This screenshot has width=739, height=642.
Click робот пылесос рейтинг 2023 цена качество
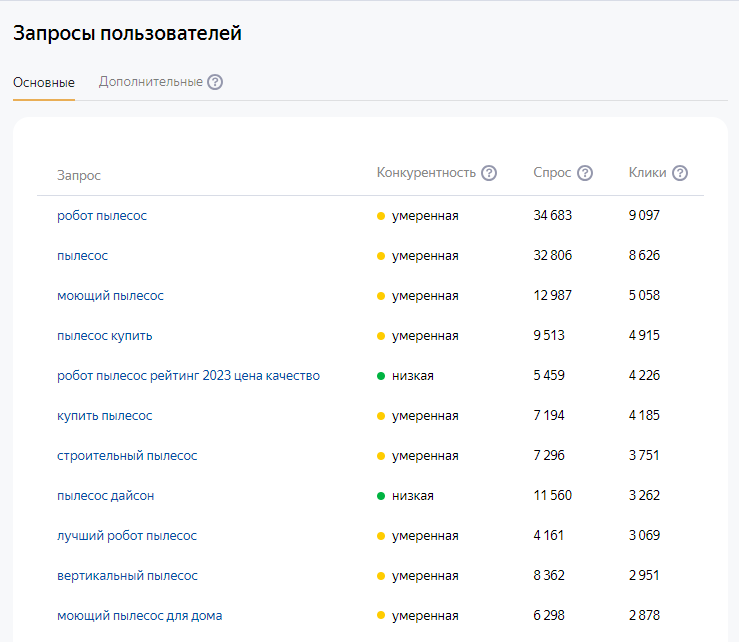188,376
